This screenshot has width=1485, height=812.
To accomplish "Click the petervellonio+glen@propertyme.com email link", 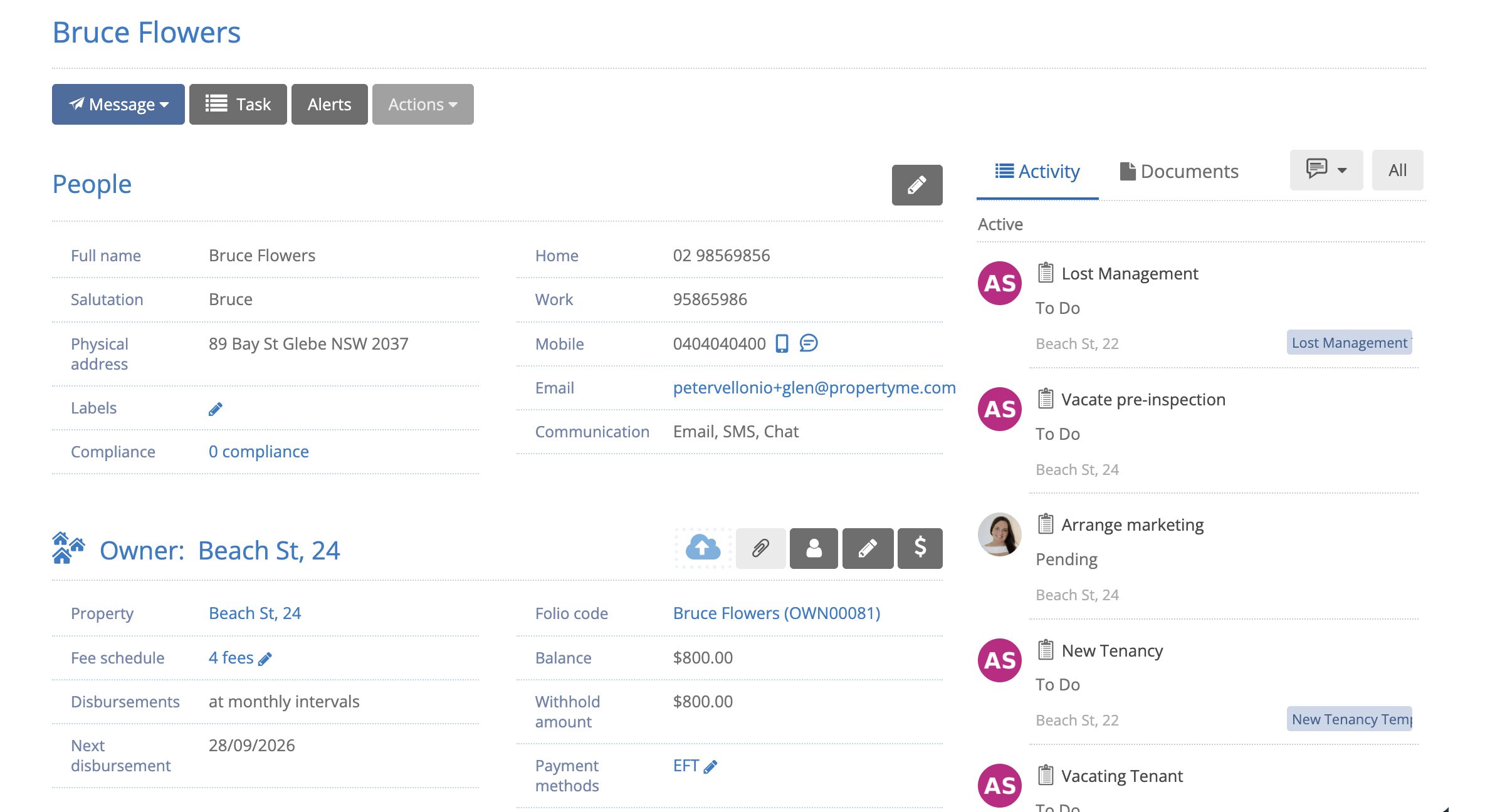I will pyautogui.click(x=814, y=388).
